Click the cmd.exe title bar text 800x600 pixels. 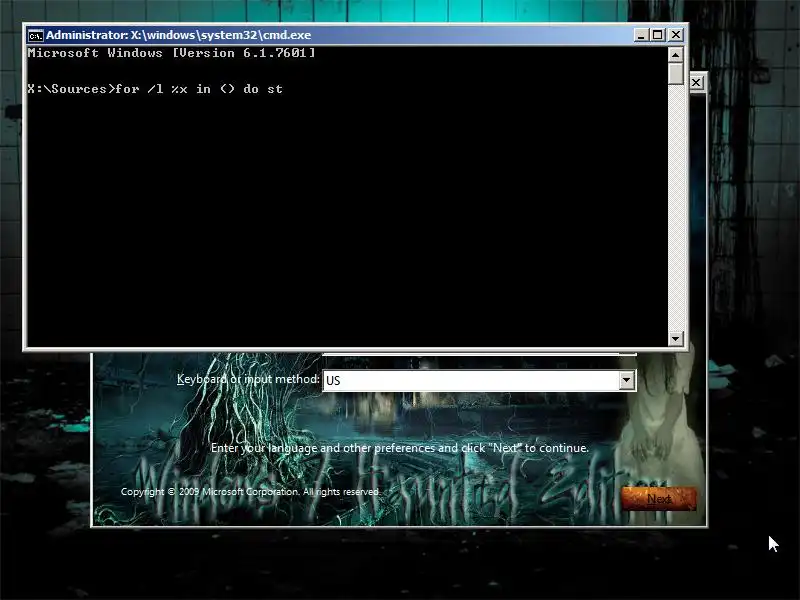[179, 35]
